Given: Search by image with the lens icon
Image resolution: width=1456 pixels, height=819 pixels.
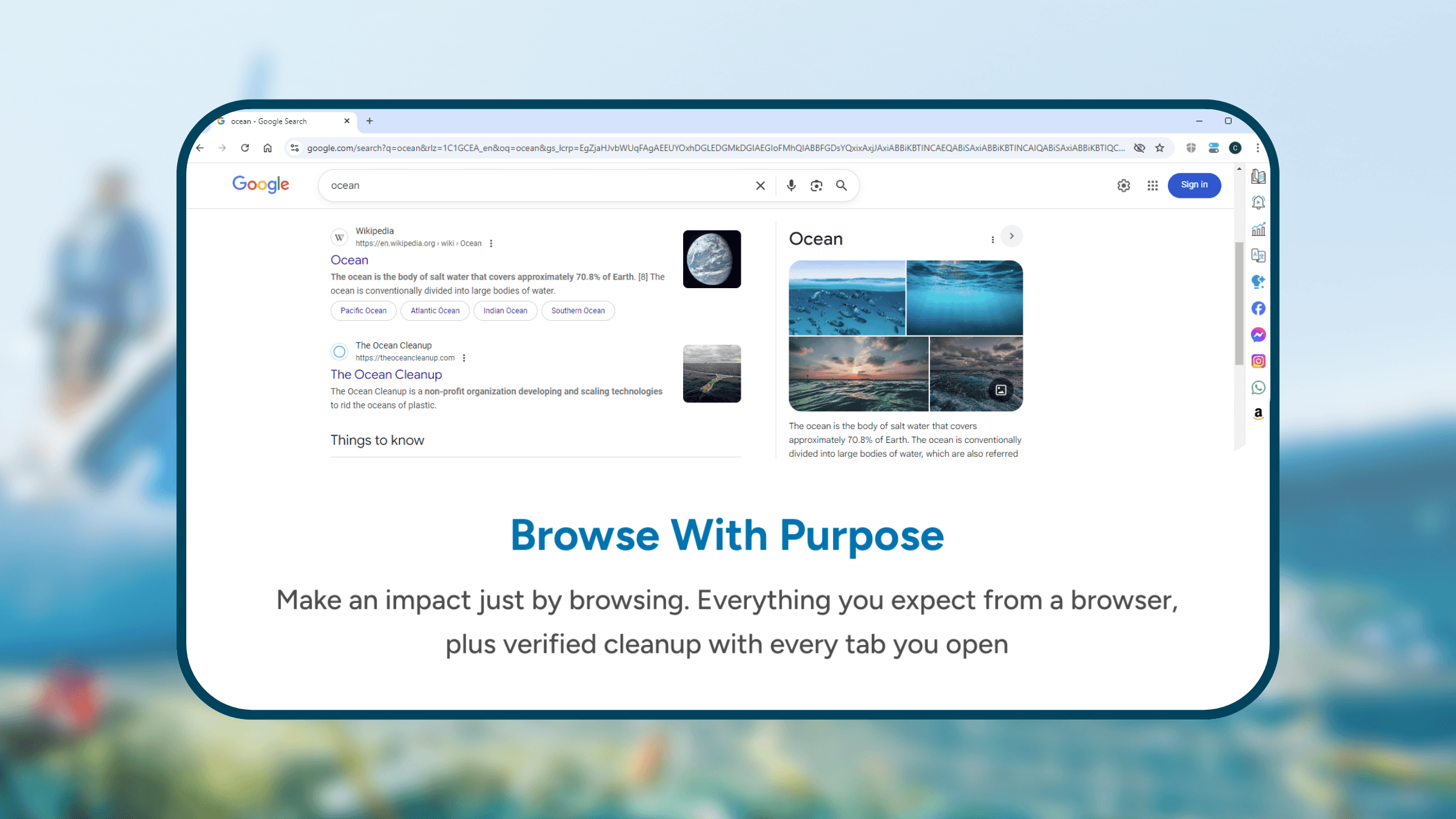Looking at the screenshot, I should (x=817, y=186).
